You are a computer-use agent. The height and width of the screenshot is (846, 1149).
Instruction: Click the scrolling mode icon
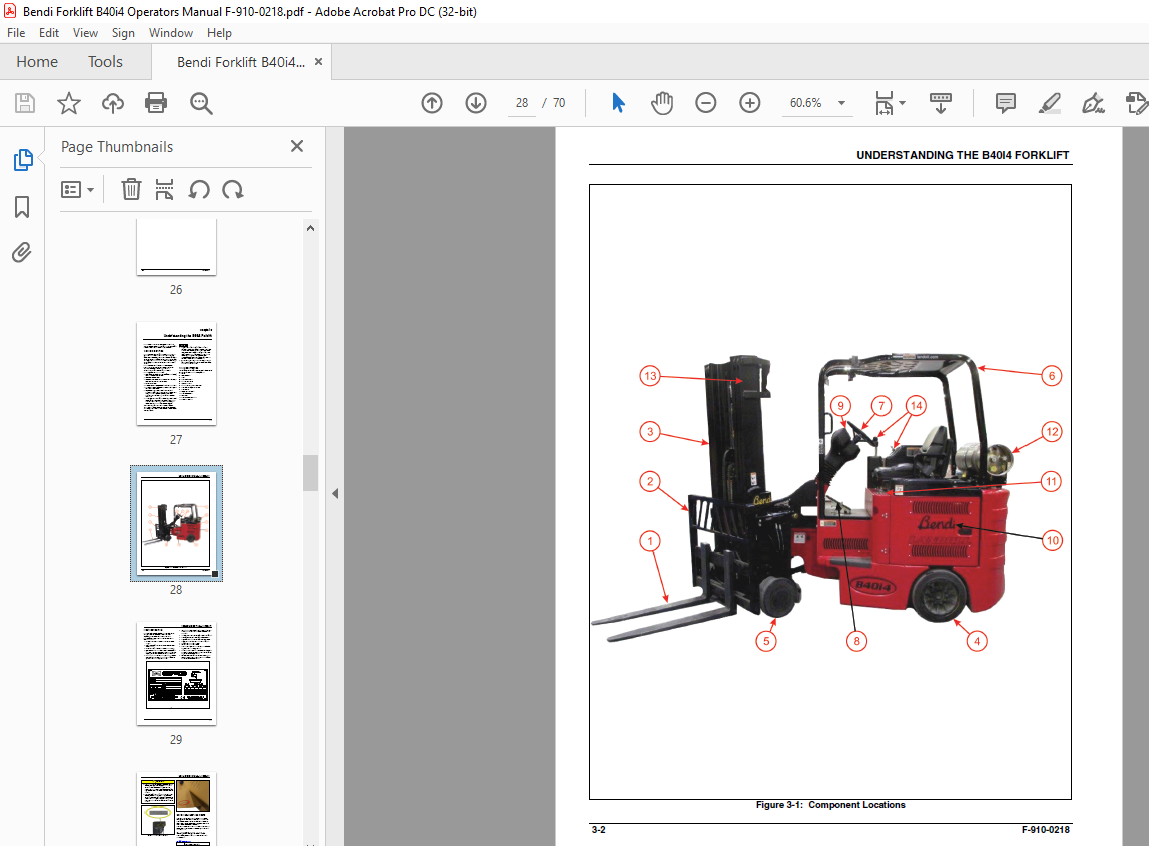[941, 103]
